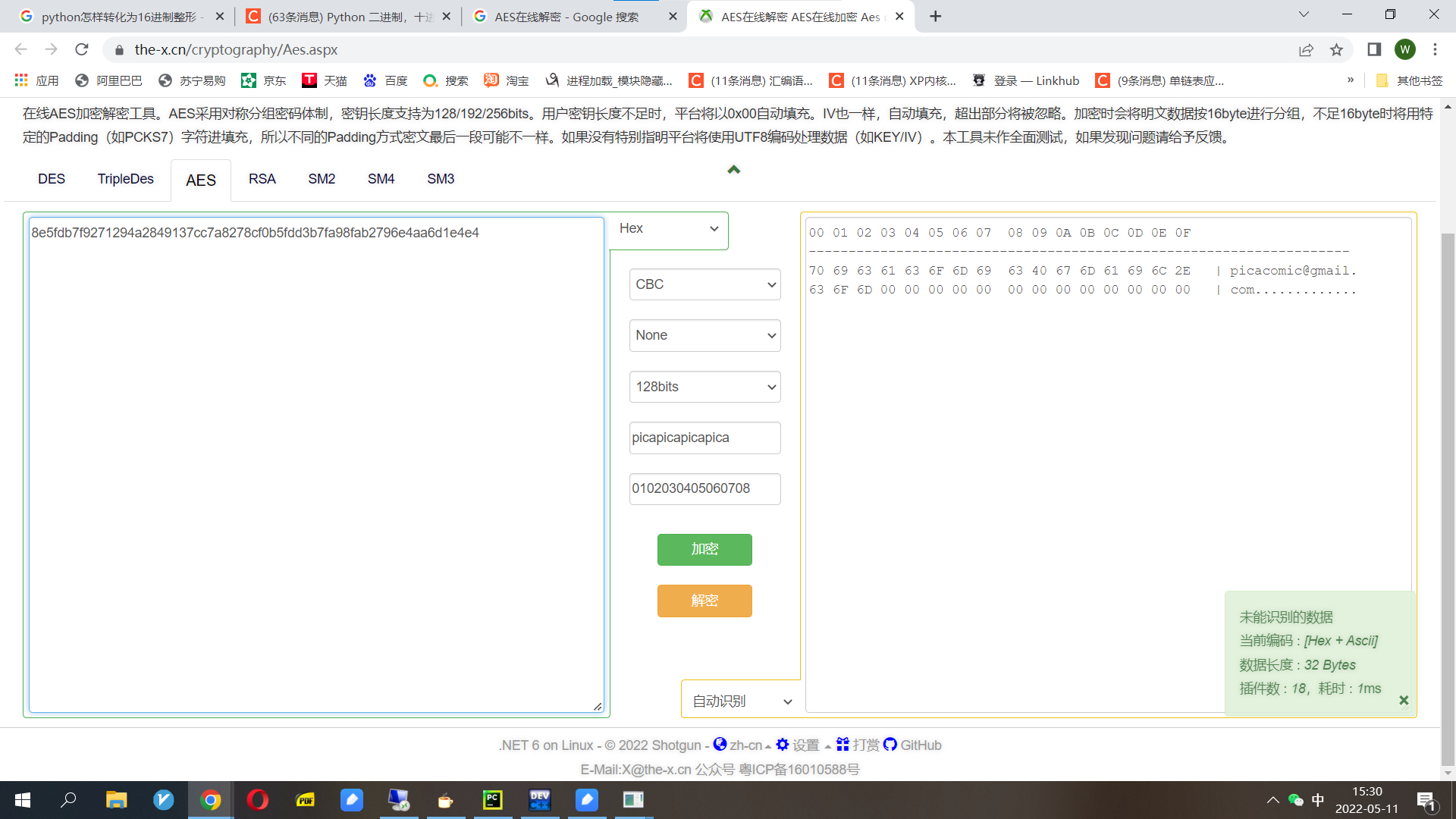
Task: Open PyCharm from the taskbar
Action: (493, 800)
